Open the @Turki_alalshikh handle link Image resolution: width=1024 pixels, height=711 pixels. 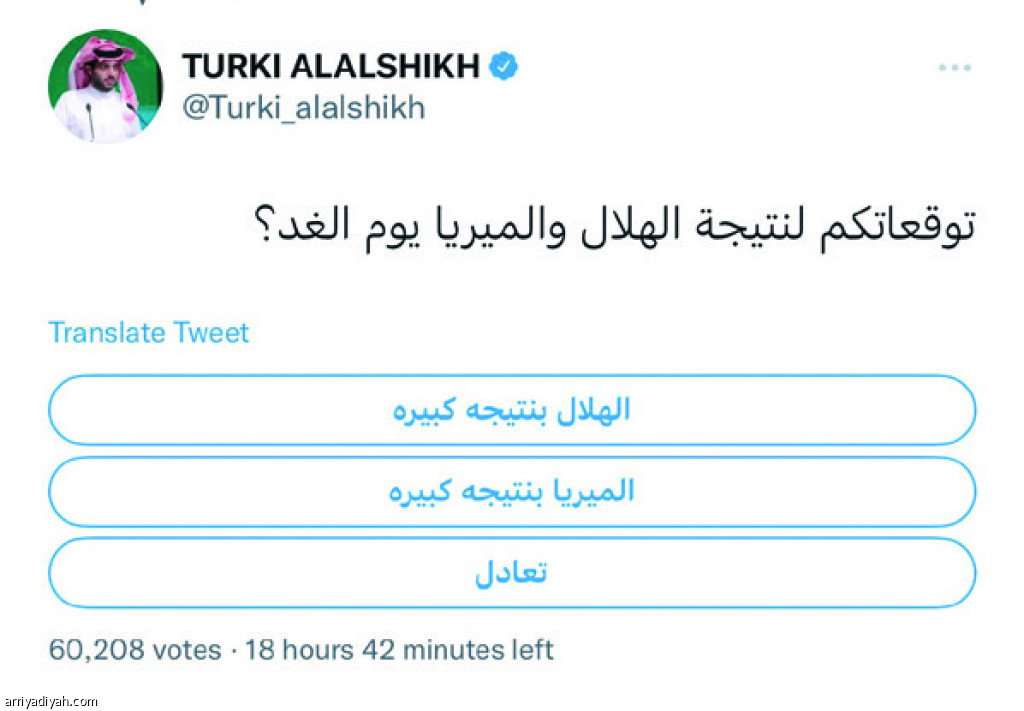tap(304, 107)
